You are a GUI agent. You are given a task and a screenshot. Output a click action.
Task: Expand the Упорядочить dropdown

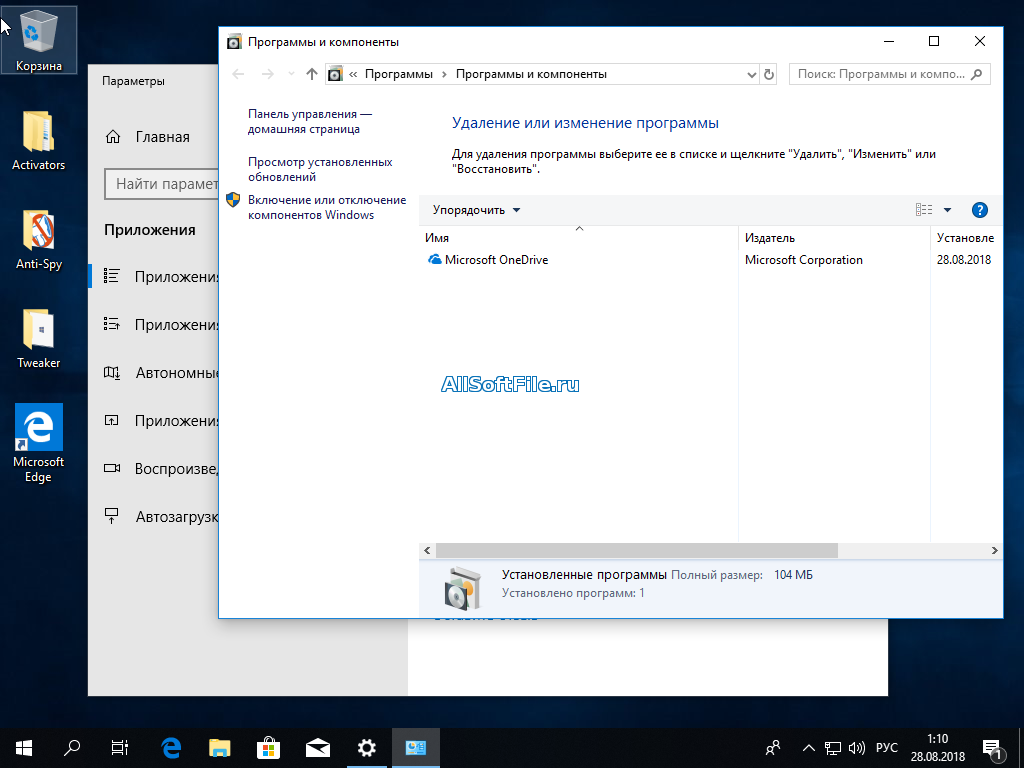477,210
